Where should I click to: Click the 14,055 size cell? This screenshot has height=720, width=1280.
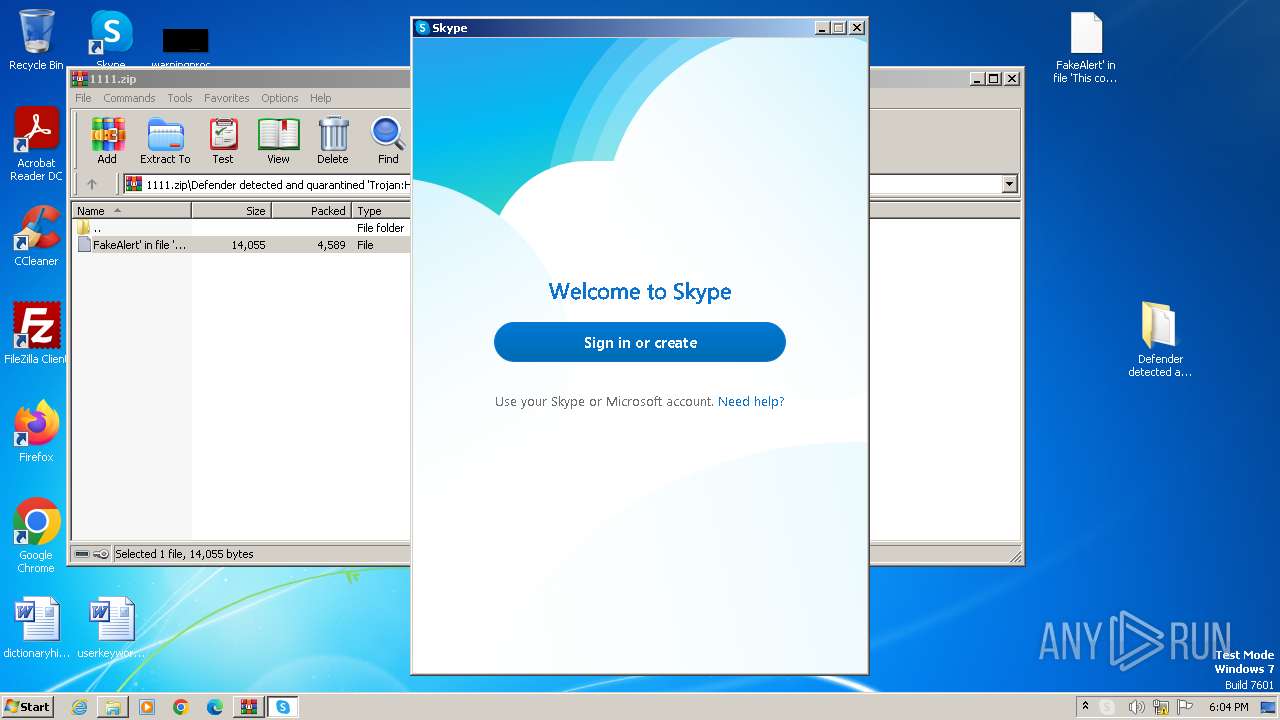248,245
